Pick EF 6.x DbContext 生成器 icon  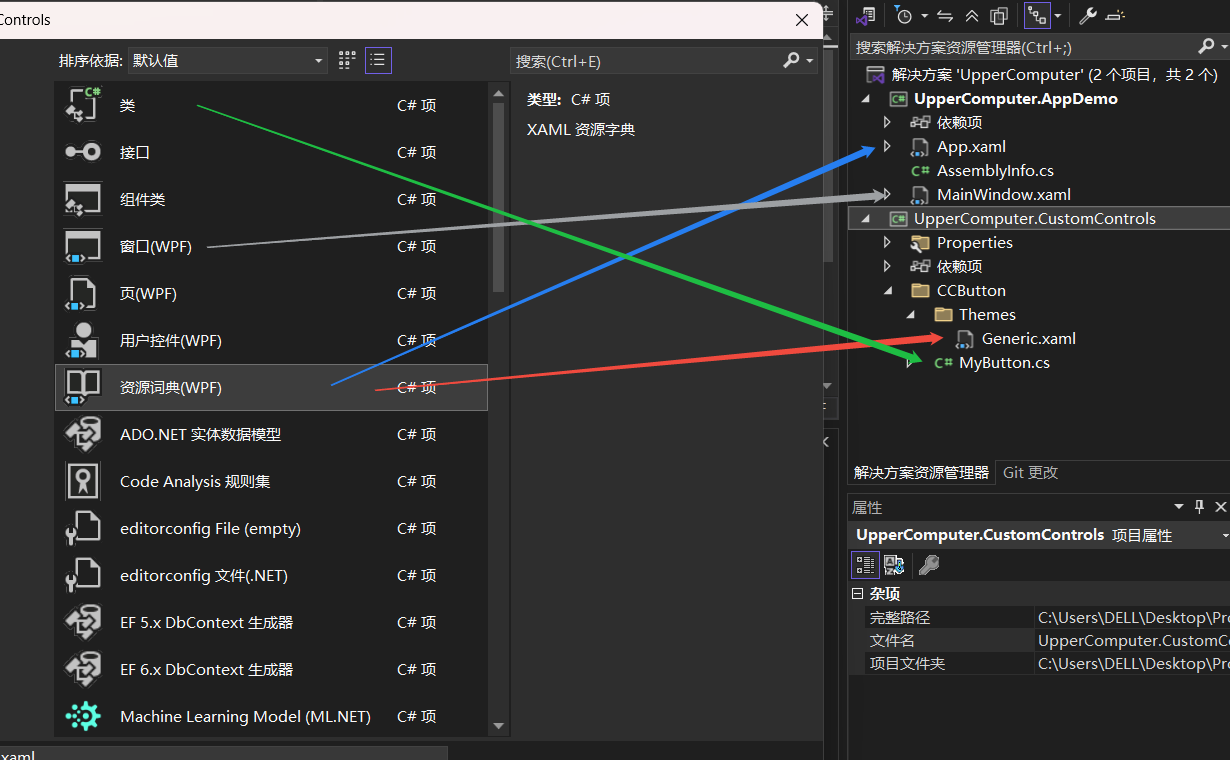pyautogui.click(x=82, y=669)
